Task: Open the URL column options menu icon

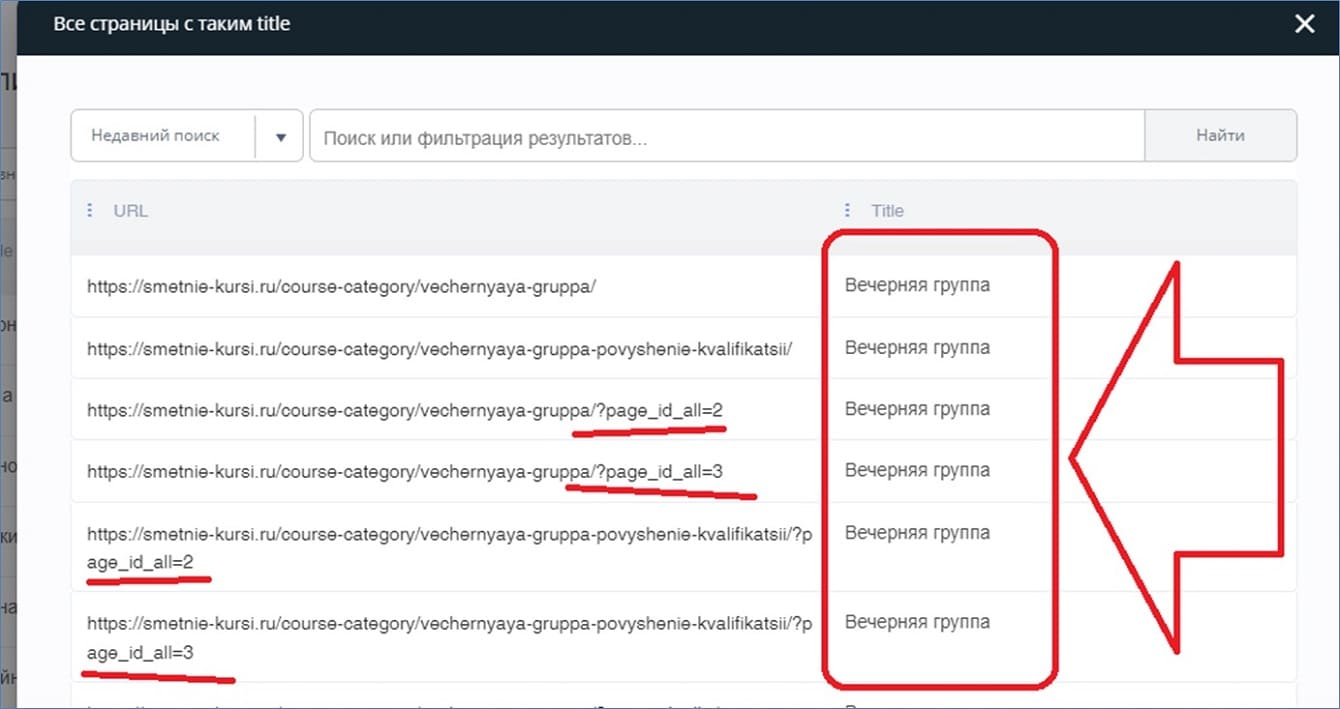Action: tap(89, 210)
